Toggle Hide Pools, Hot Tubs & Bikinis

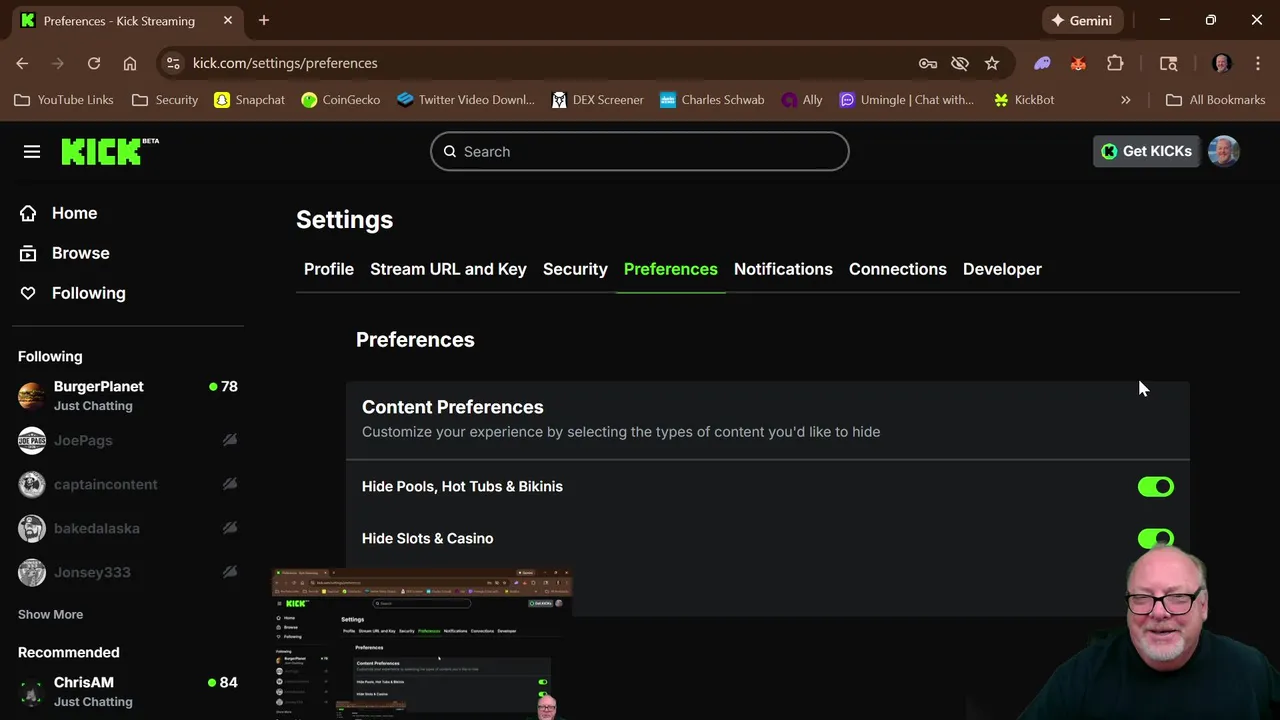(x=1156, y=487)
